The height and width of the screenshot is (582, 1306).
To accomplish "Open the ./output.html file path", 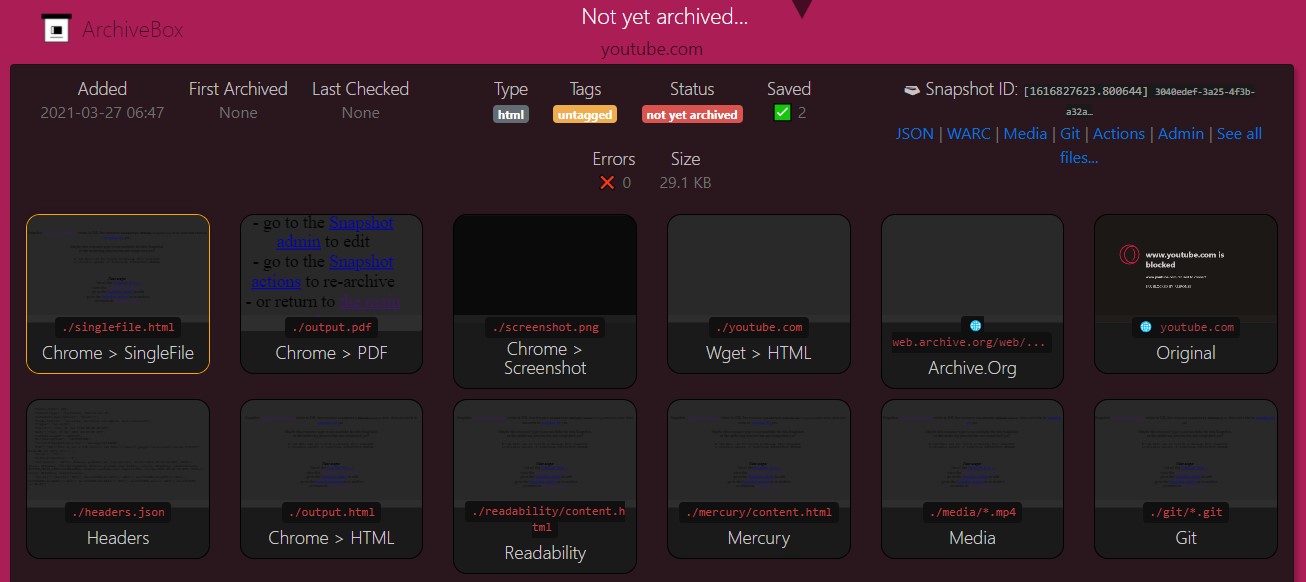I will (332, 512).
